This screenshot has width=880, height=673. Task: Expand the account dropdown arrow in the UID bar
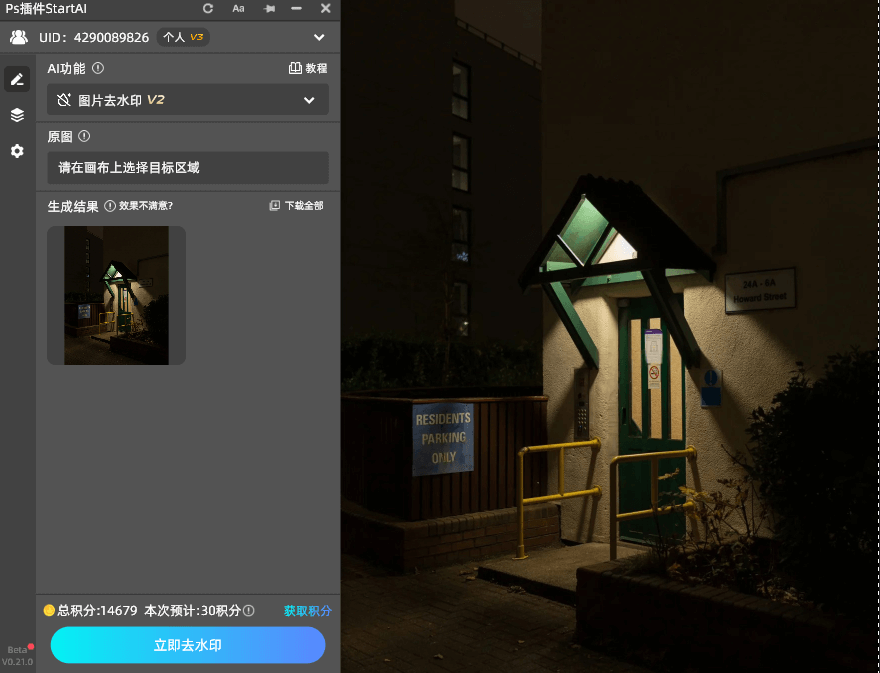pos(319,37)
